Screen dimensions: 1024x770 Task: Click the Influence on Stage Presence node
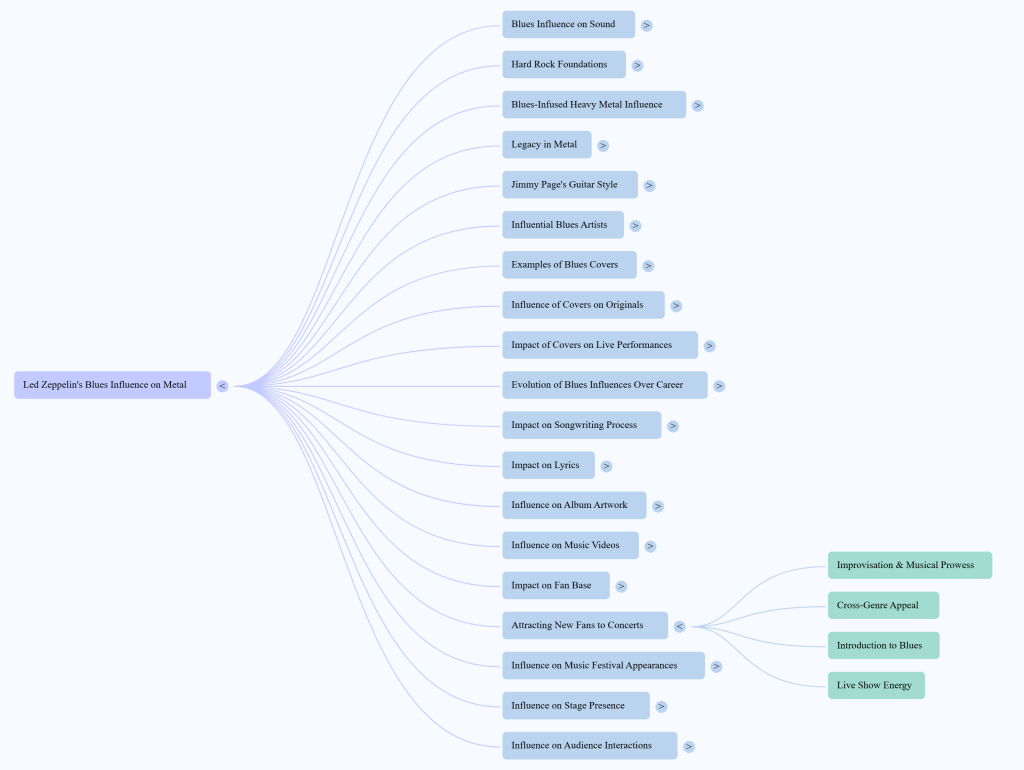[x=575, y=705]
